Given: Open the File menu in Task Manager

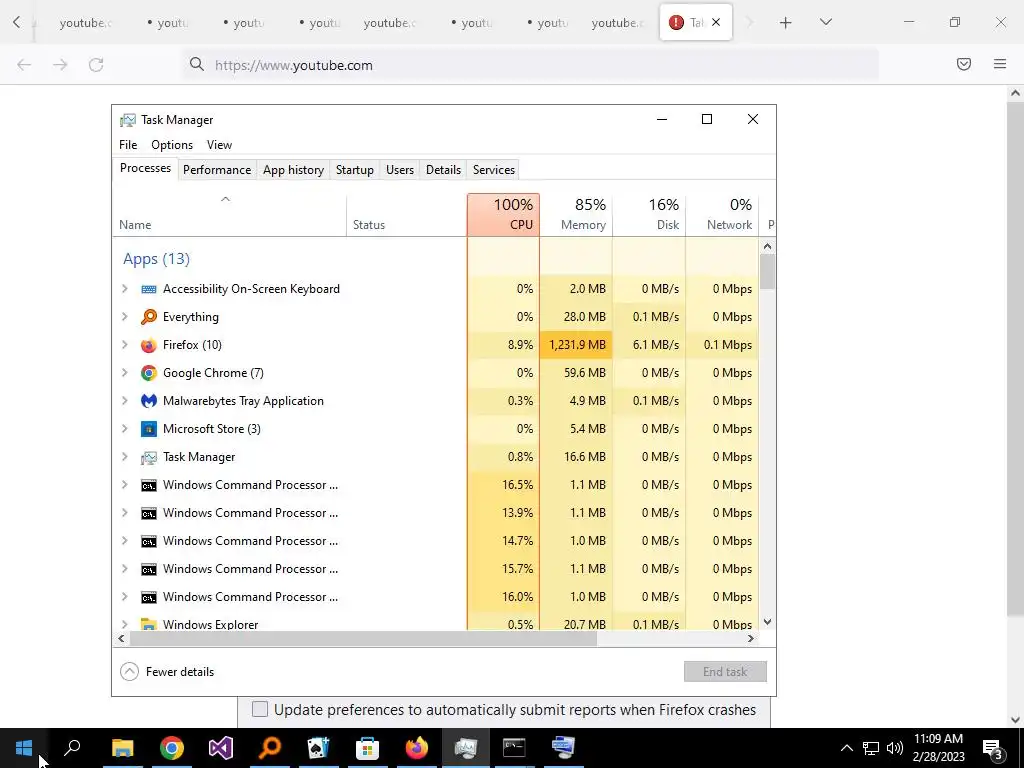Looking at the screenshot, I should 128,145.
